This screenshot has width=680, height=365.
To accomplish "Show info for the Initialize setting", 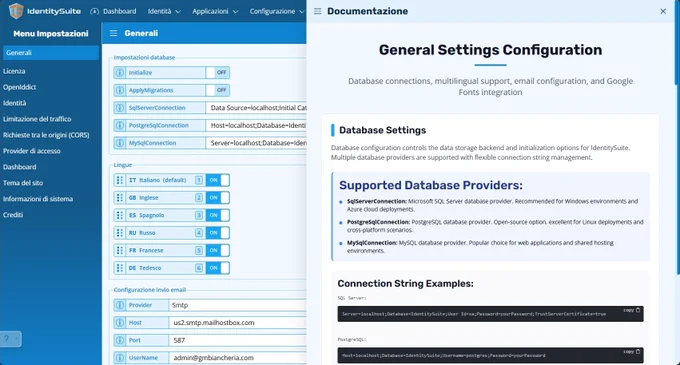I will tap(120, 72).
